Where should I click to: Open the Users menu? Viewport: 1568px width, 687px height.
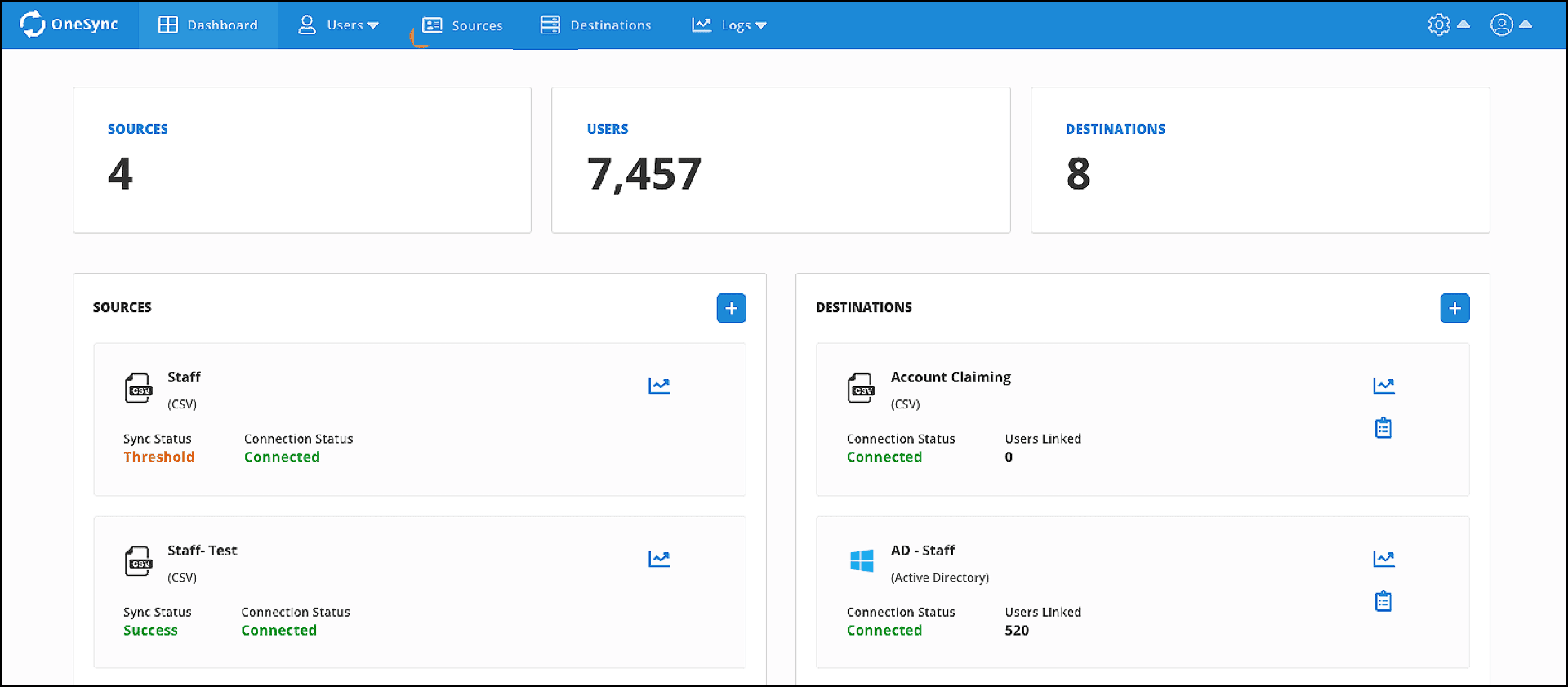(338, 25)
